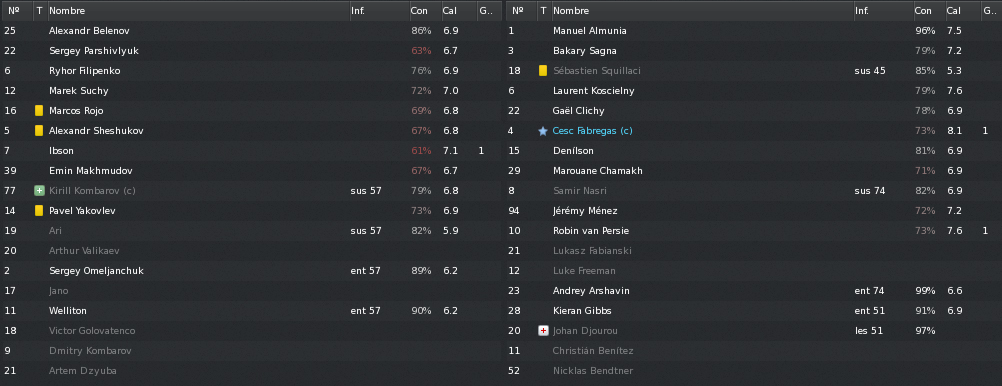Open Cesc Fàbregas player profile link
This screenshot has height=386, width=1002.
coord(592,130)
